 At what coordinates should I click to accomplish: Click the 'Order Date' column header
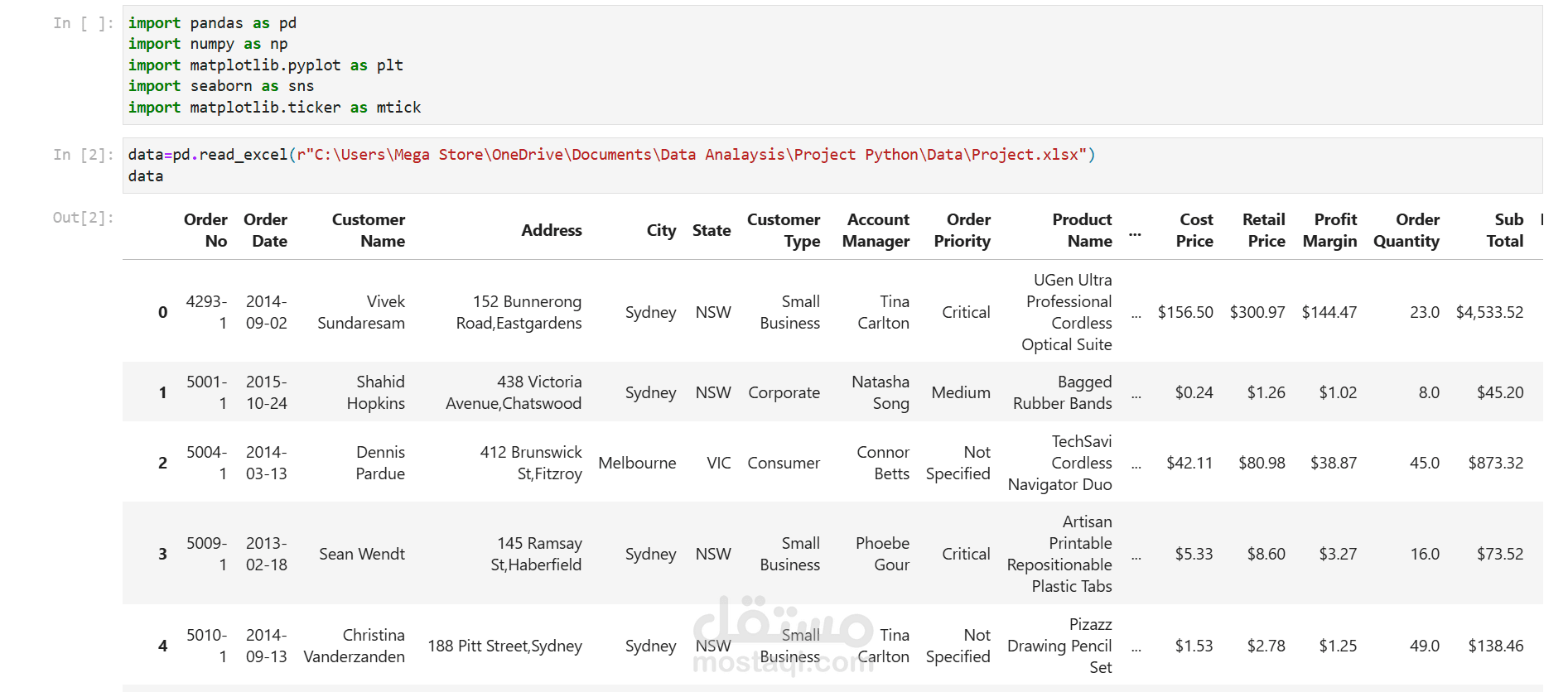(x=266, y=230)
